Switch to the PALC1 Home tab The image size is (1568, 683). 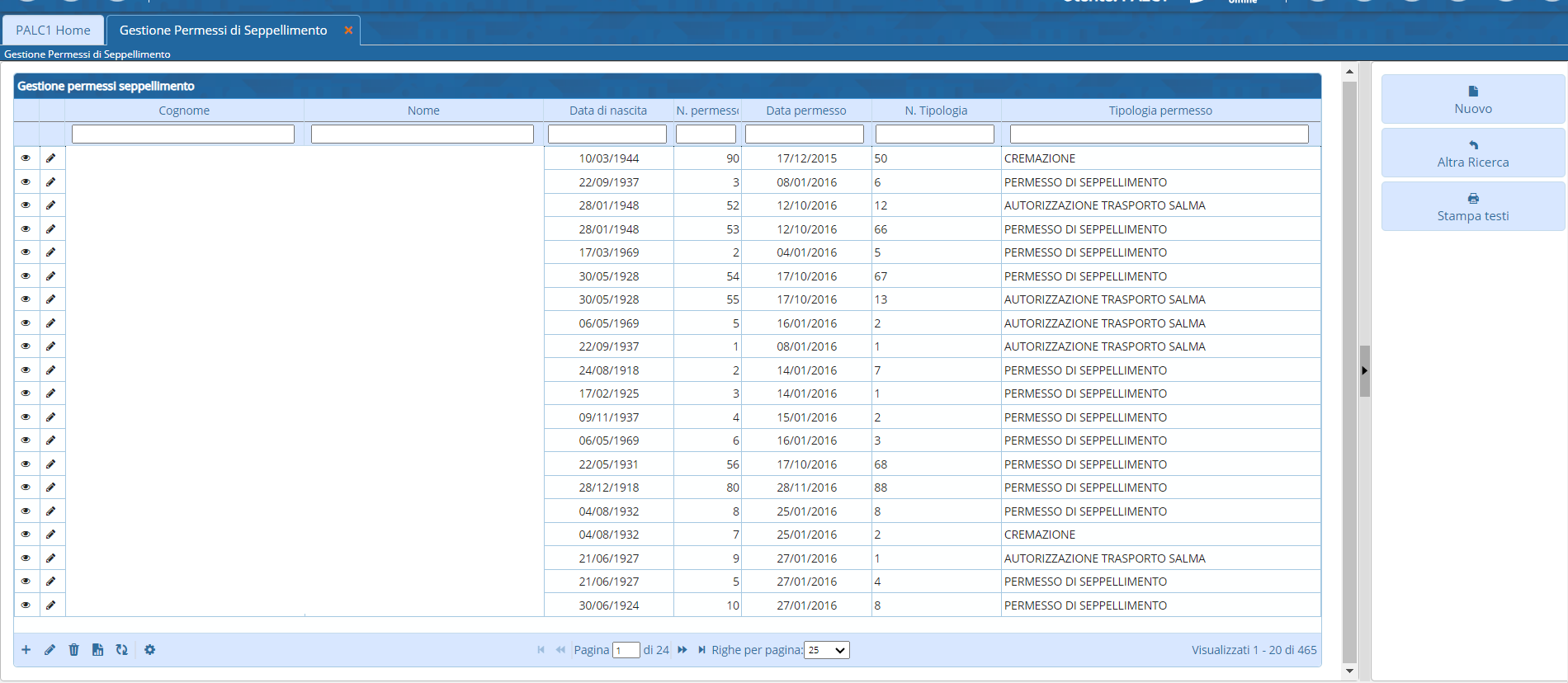(x=54, y=31)
